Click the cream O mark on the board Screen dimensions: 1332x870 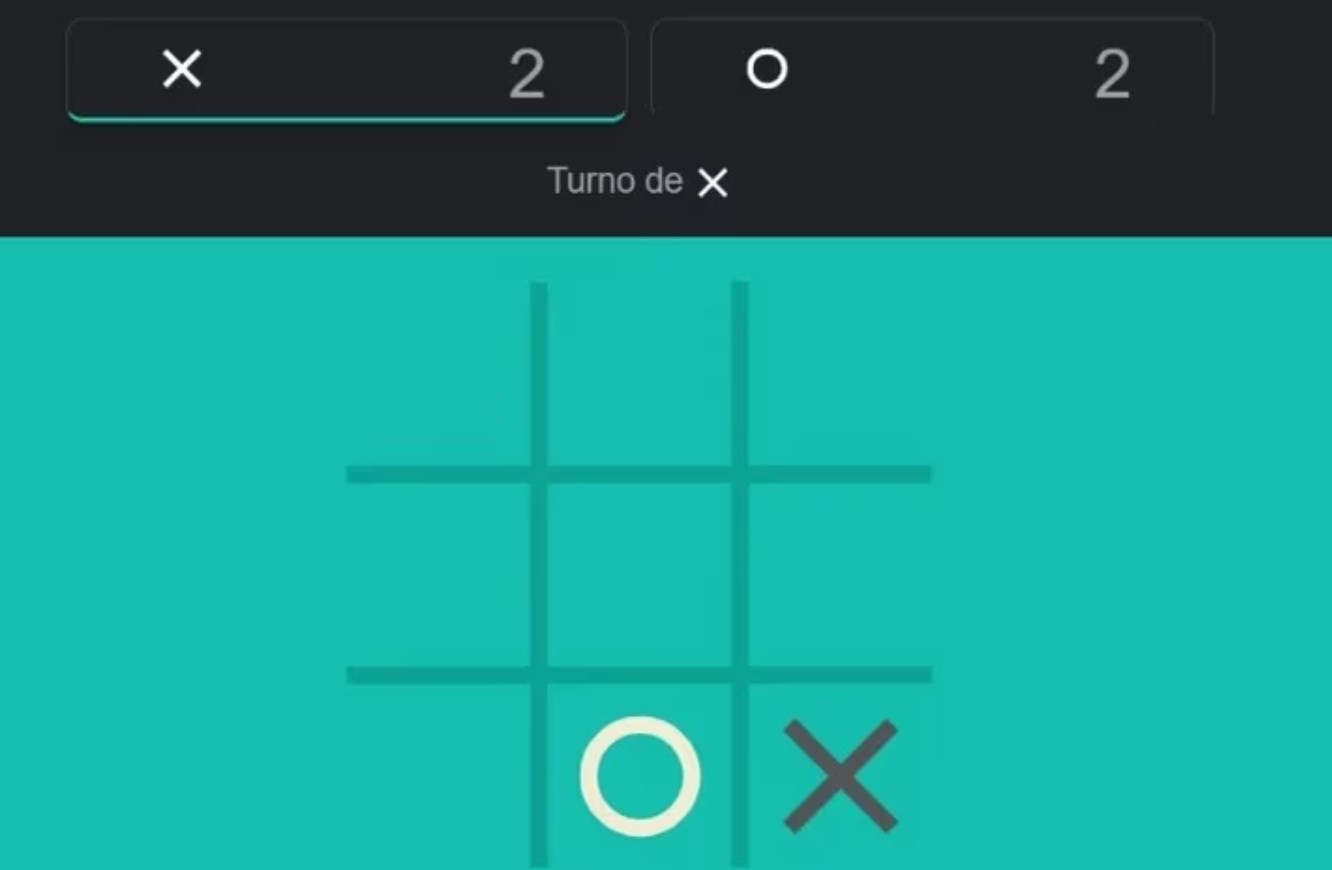click(x=640, y=776)
